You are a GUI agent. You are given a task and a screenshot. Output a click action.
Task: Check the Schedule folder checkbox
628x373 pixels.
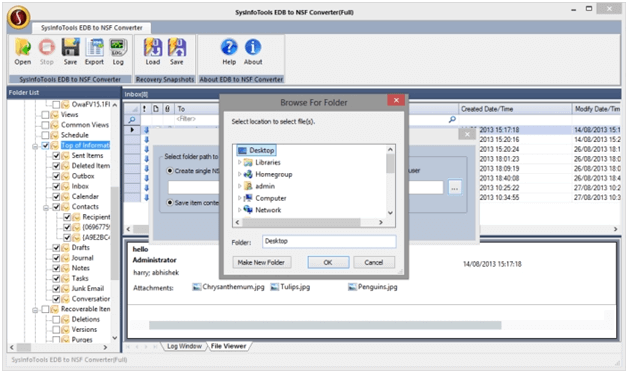click(x=45, y=135)
